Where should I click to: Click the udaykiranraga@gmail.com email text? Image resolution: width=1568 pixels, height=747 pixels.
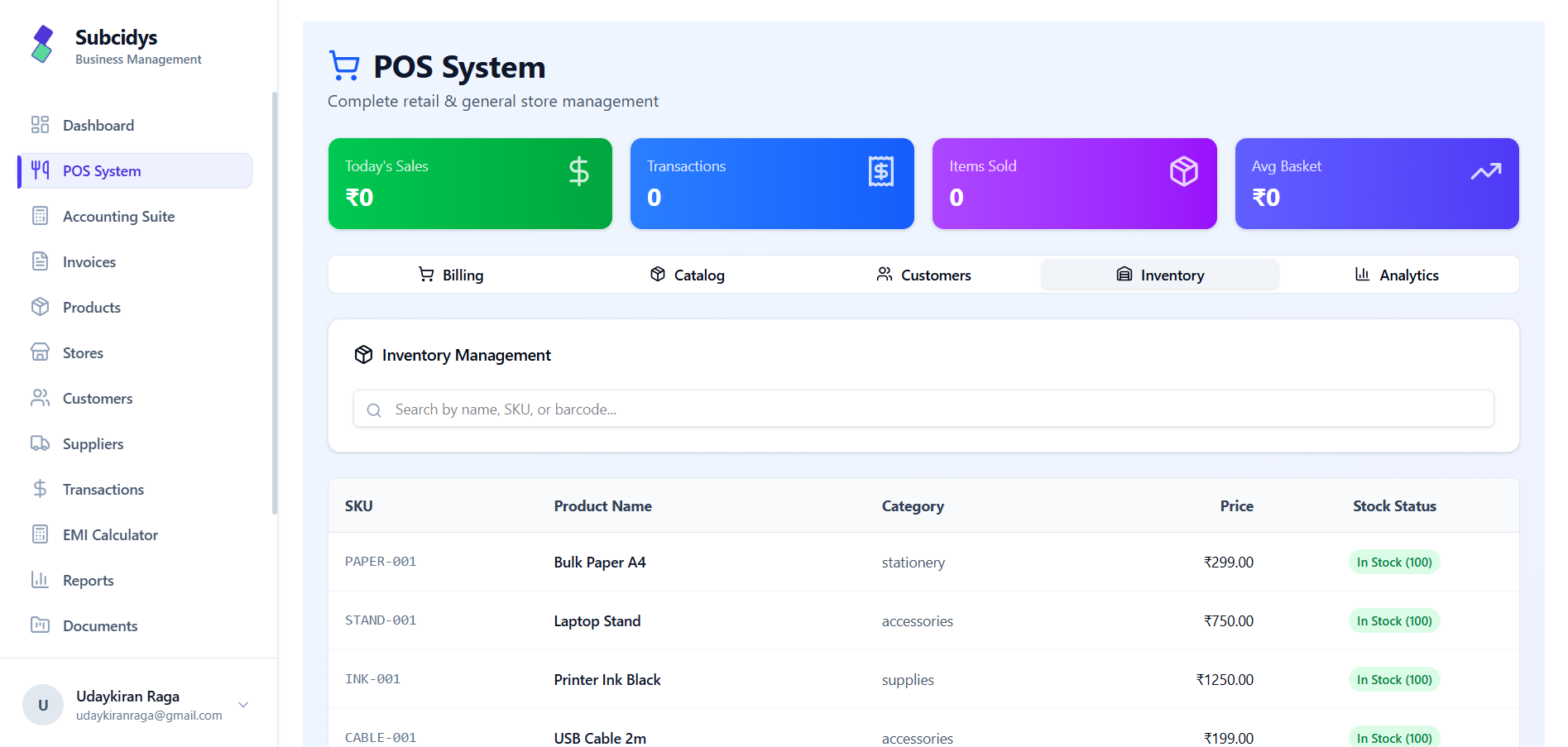point(149,716)
